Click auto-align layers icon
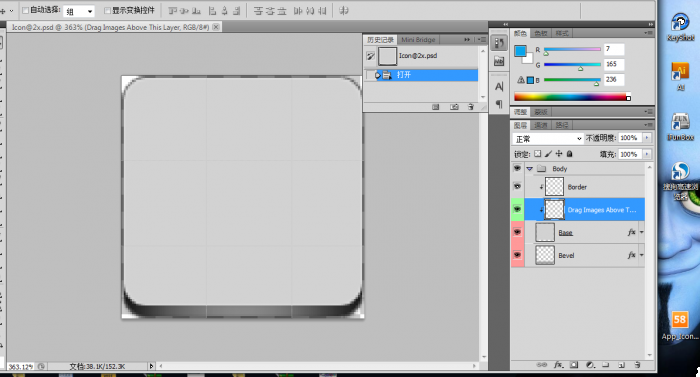The height and width of the screenshot is (377, 700). pos(343,11)
